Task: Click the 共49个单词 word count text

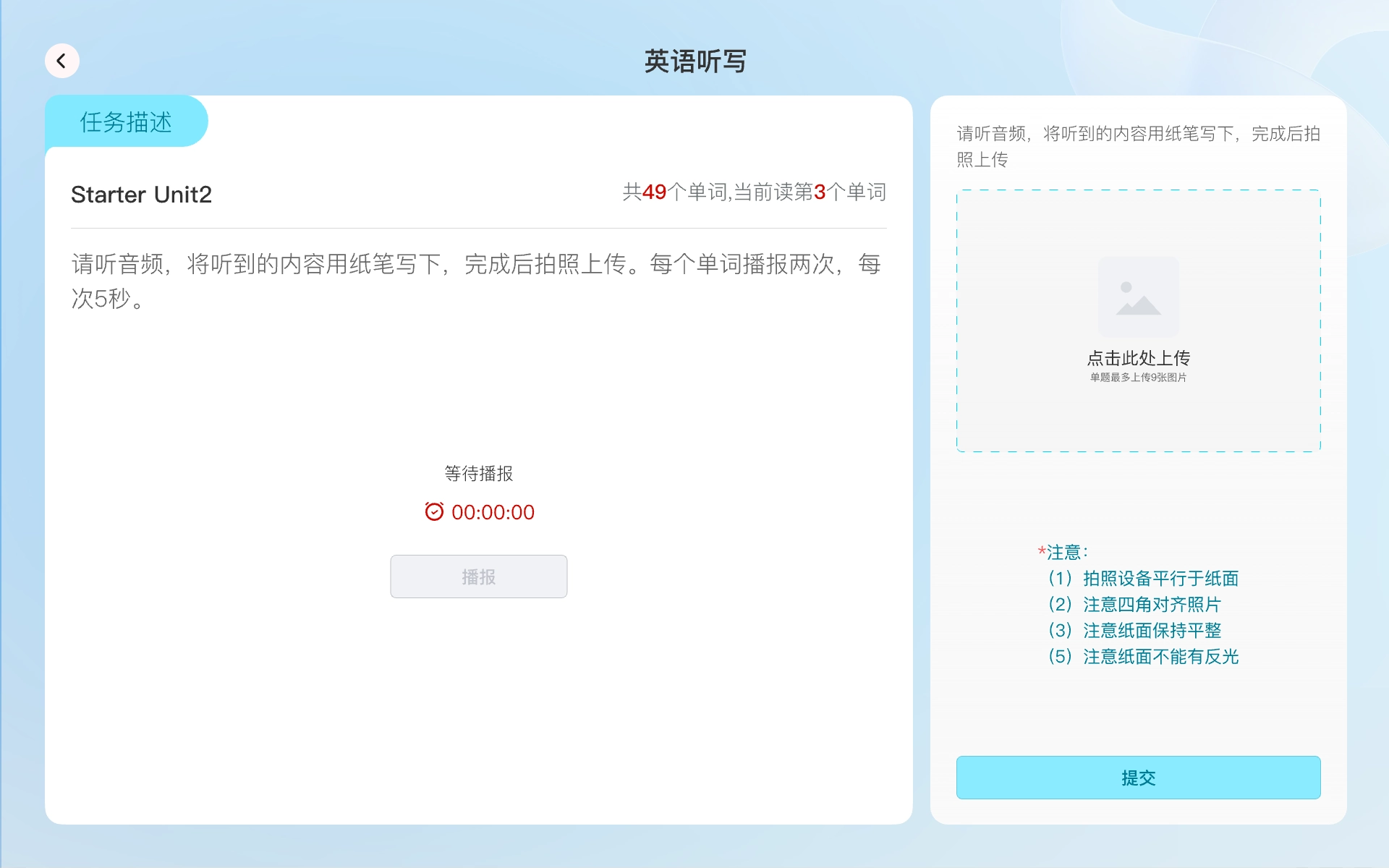Action: click(675, 192)
